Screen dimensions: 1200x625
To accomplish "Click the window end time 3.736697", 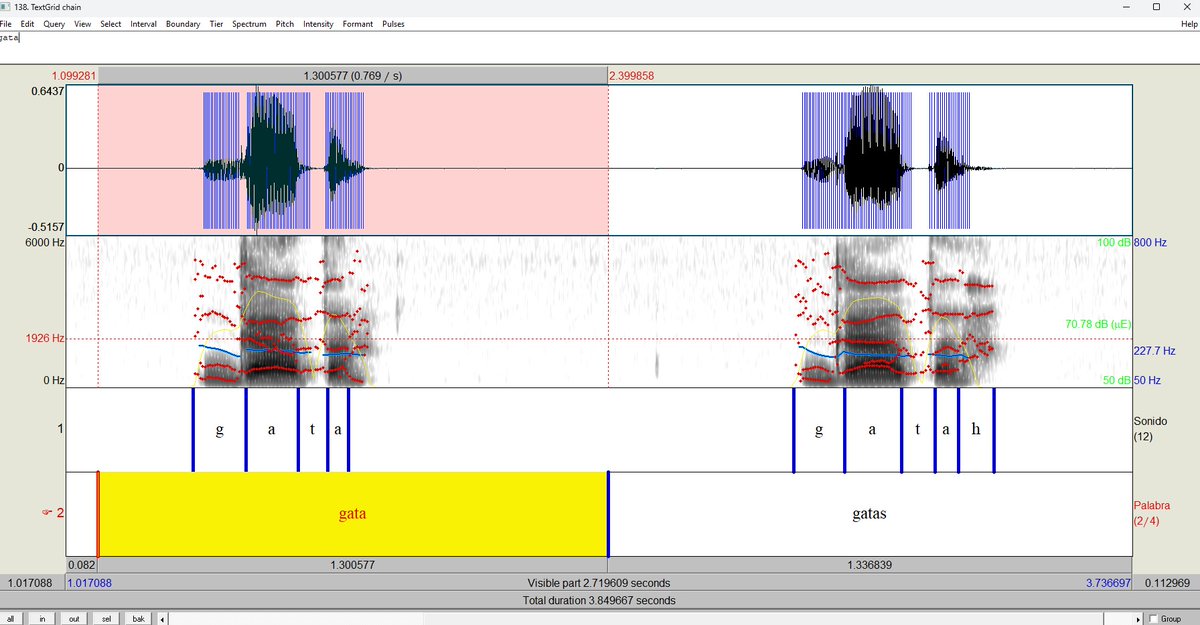I will pyautogui.click(x=1109, y=582).
